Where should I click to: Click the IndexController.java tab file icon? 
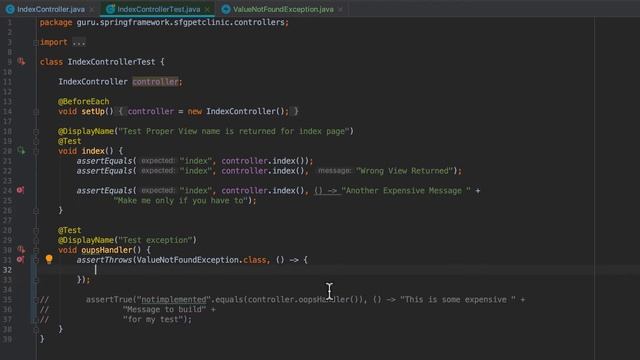(x=10, y=9)
